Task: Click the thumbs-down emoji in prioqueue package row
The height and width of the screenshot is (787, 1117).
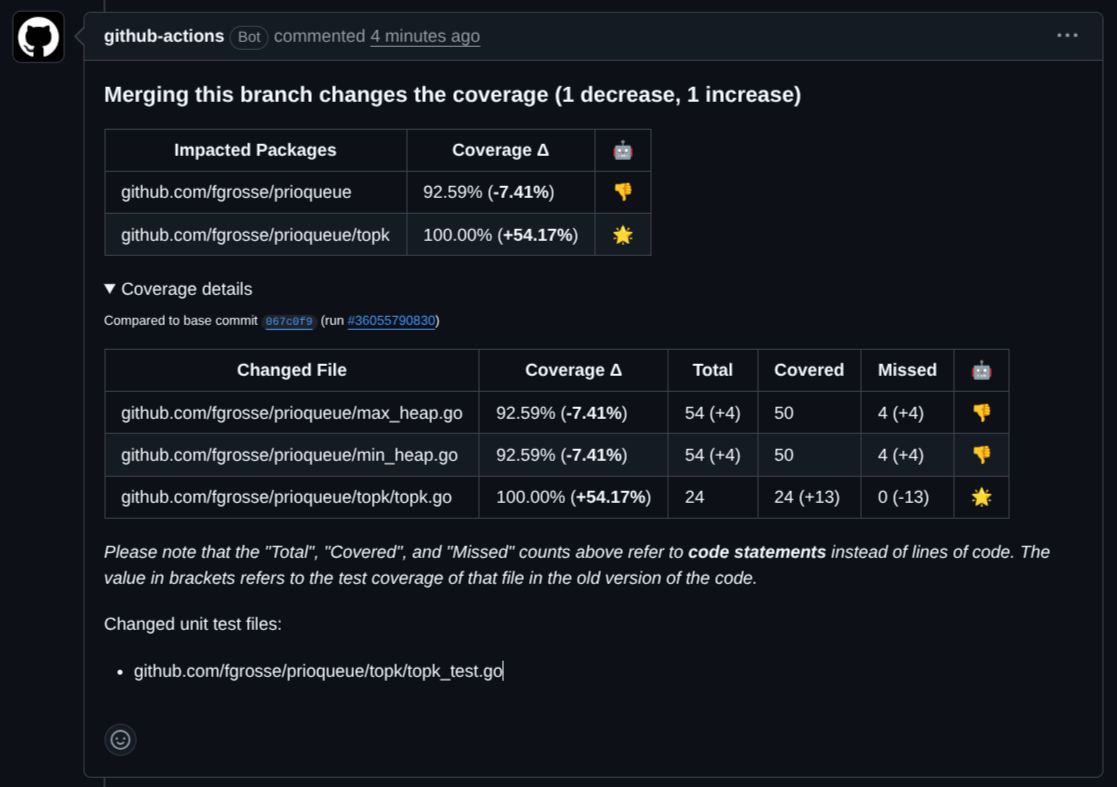Action: (623, 192)
